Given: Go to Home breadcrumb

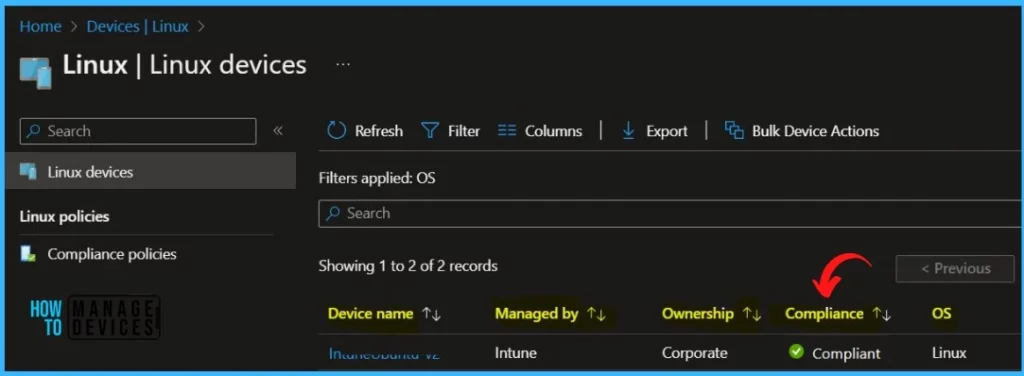Looking at the screenshot, I should pos(39,27).
